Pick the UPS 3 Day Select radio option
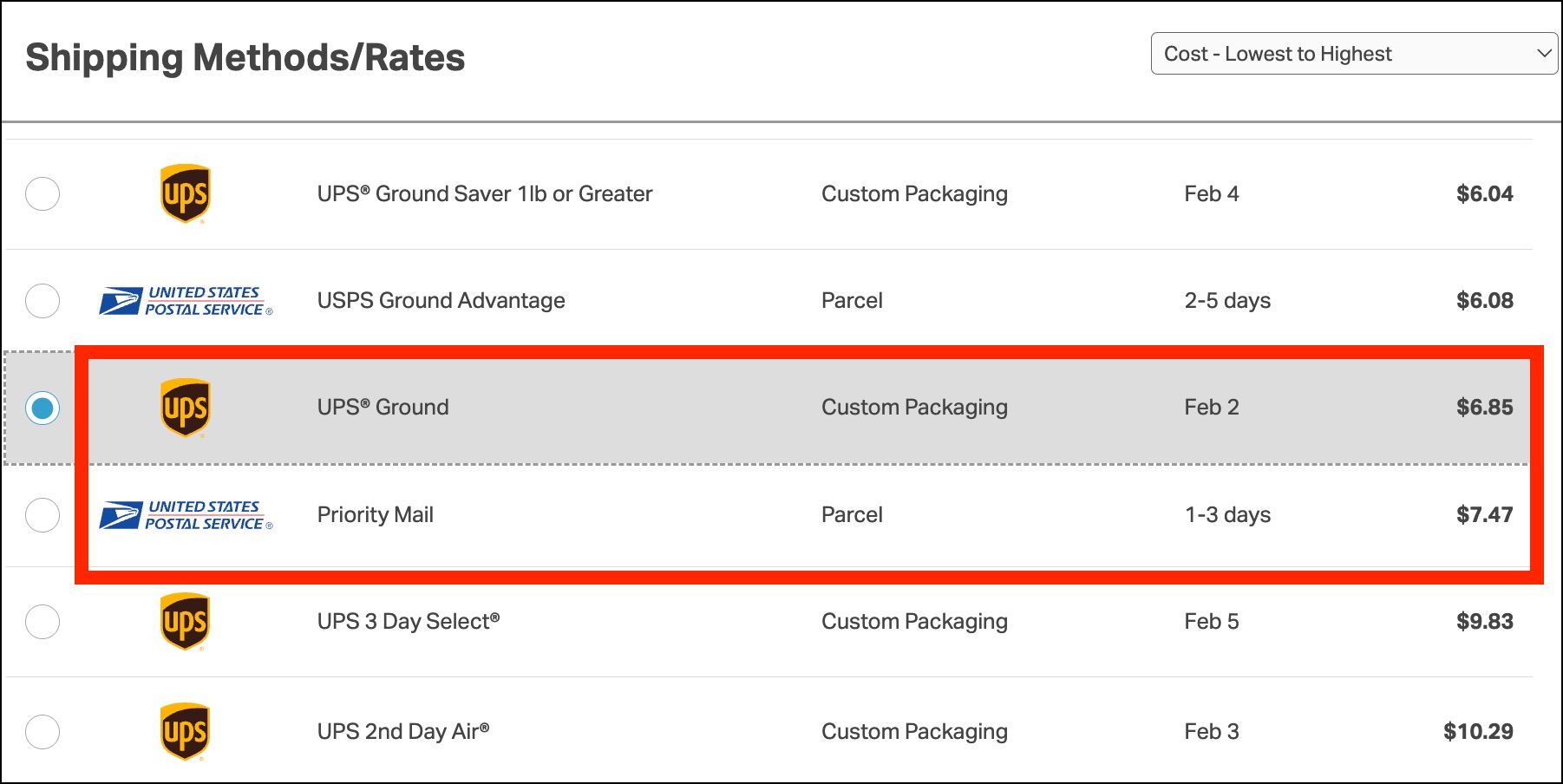Screen dimensions: 1563x784 43,622
